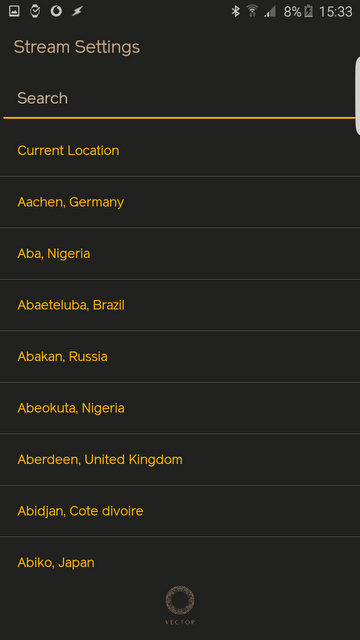The width and height of the screenshot is (360, 640).
Task: Tap the Bluetooth status icon
Action: tap(236, 11)
